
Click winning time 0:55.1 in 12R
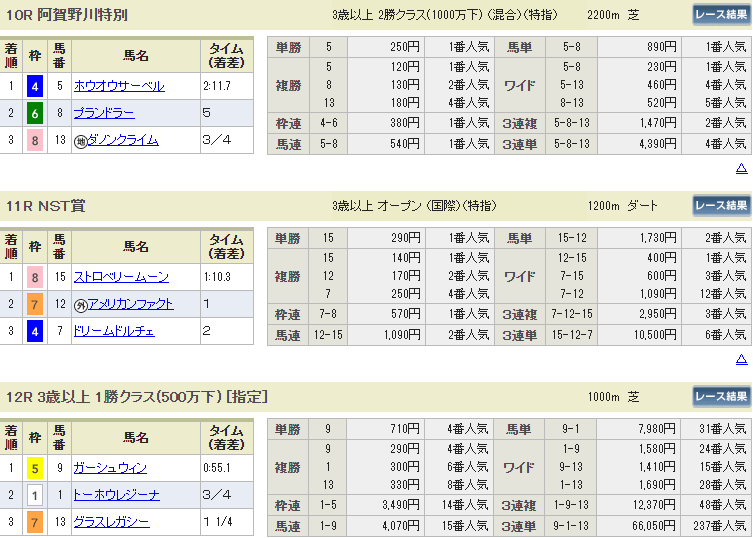point(217,468)
